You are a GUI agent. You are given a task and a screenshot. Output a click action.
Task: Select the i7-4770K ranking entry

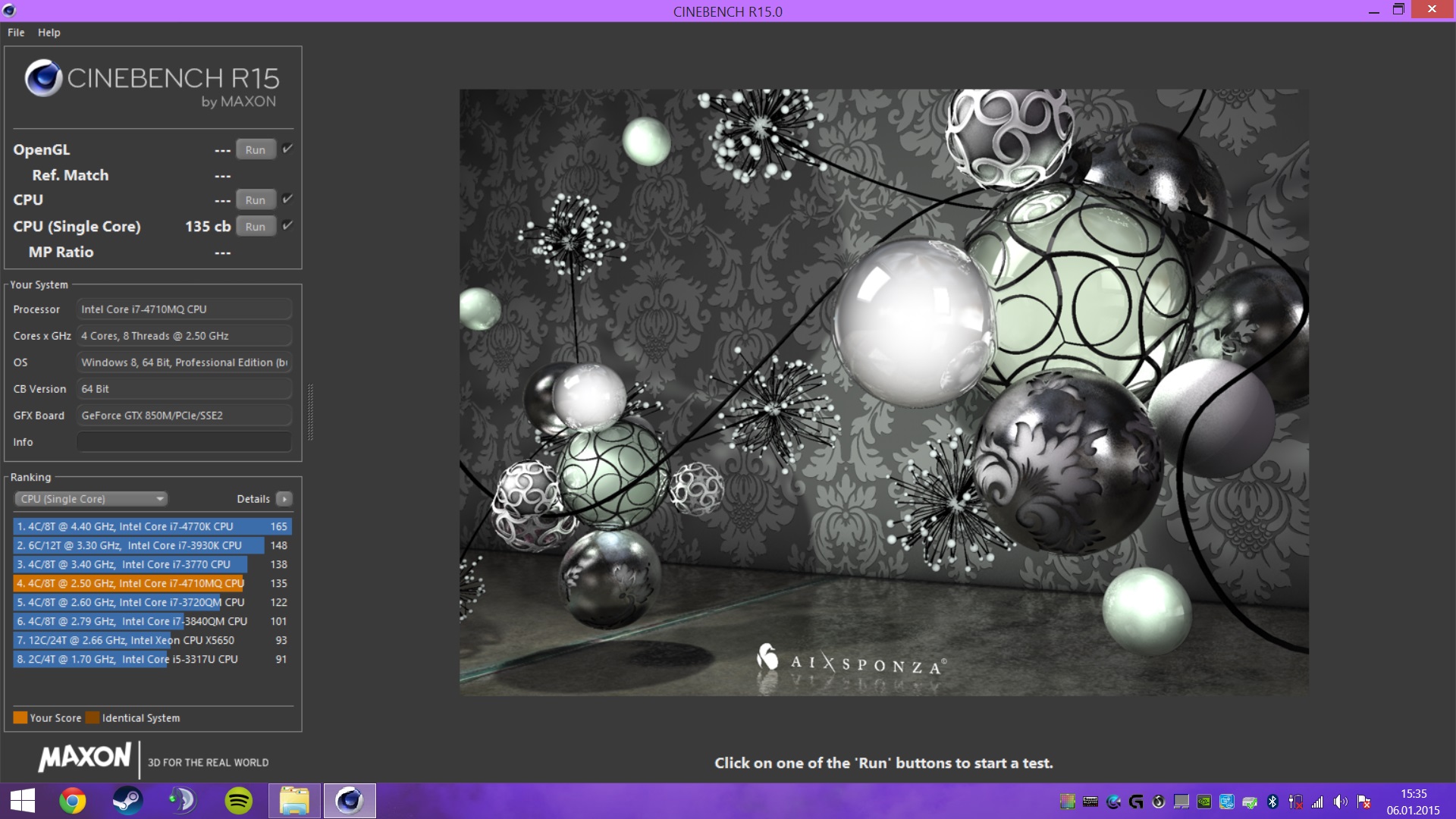(152, 526)
